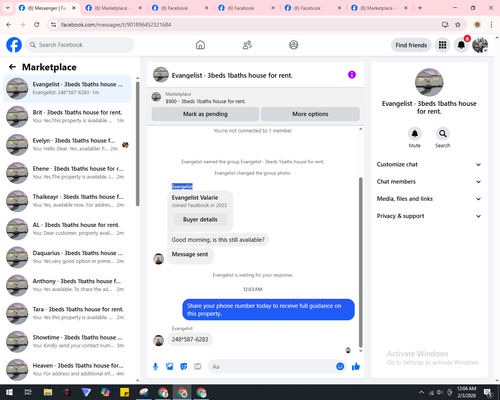The width and height of the screenshot is (500, 400).
Task: Open the account profile picture menu
Action: point(480,45)
